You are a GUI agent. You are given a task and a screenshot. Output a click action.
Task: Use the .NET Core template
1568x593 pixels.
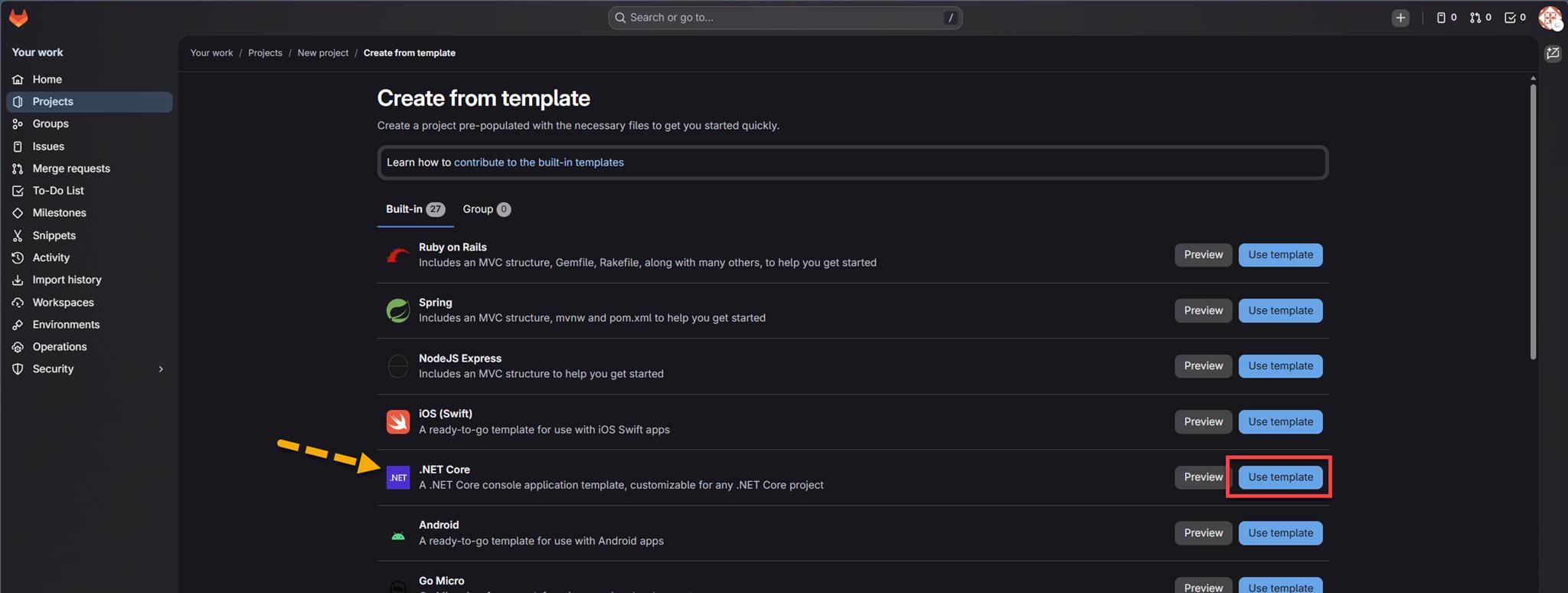(x=1280, y=477)
